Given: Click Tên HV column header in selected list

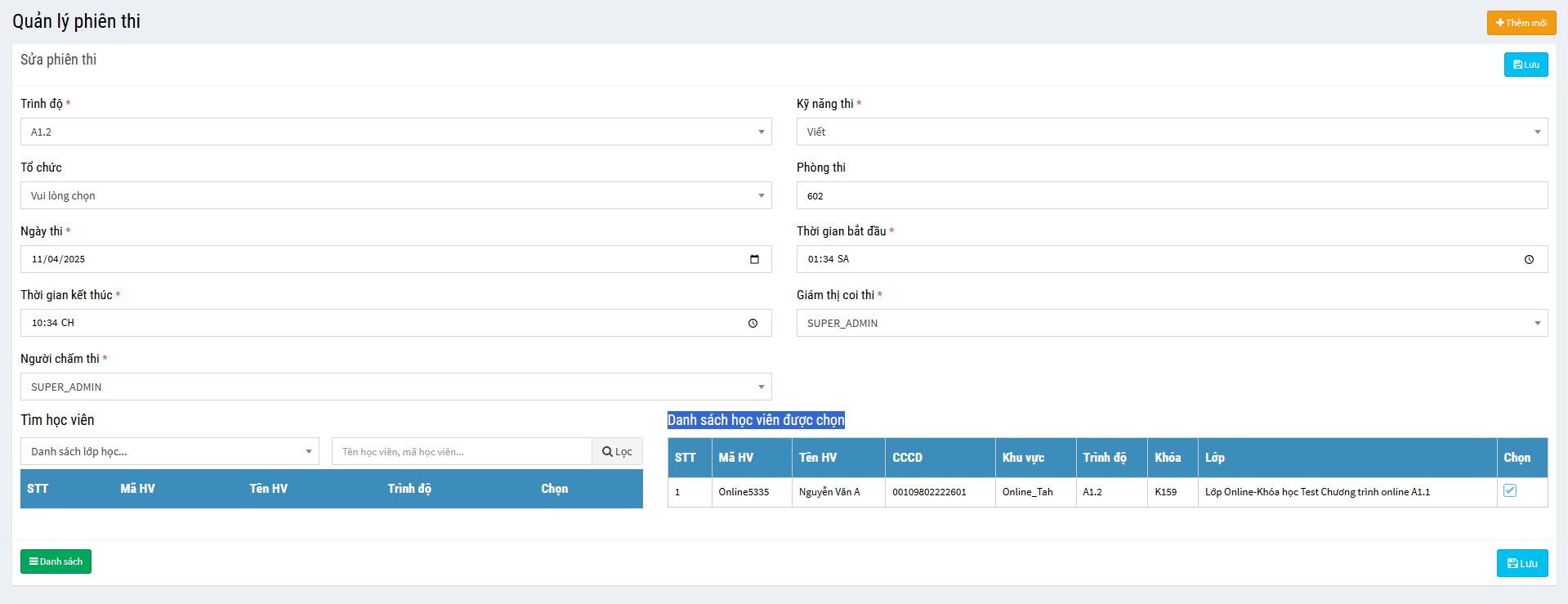Looking at the screenshot, I should pos(818,458).
